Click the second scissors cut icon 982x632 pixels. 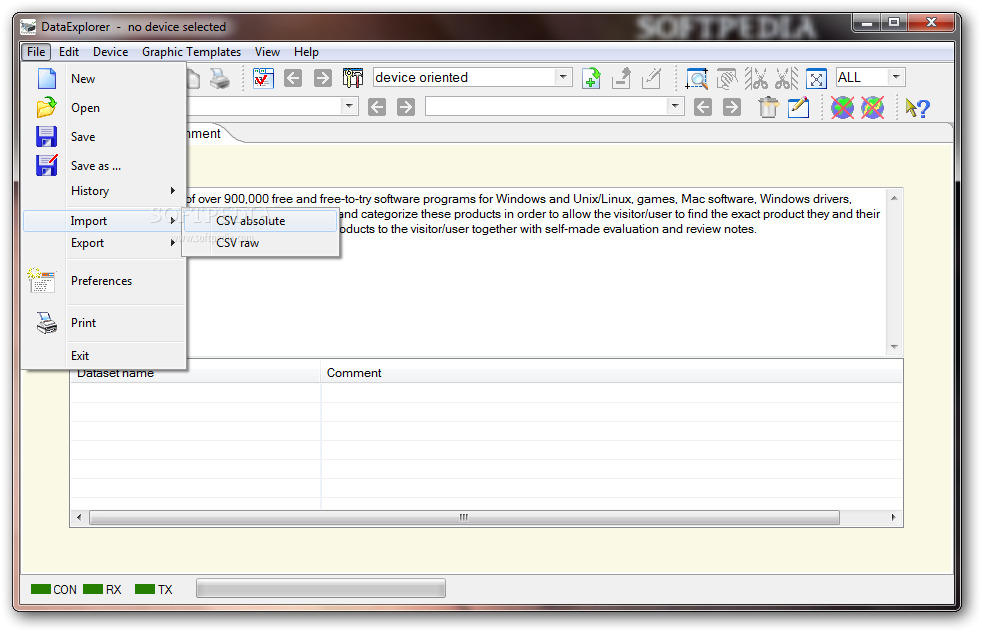[787, 78]
